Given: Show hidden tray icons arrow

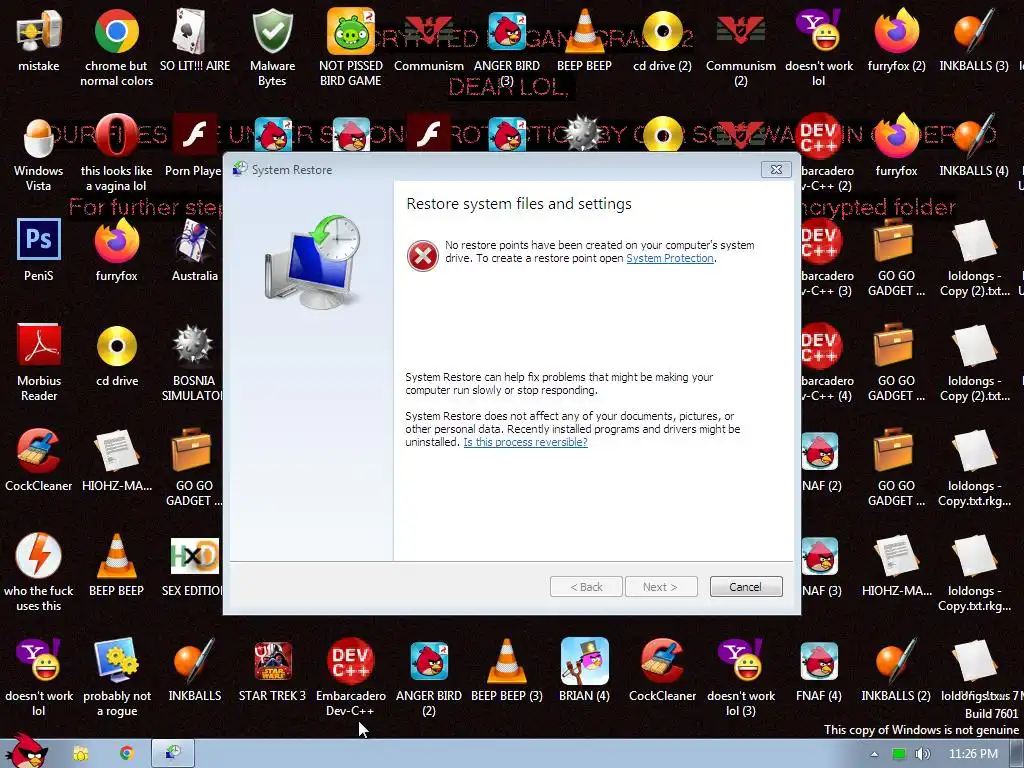Looking at the screenshot, I should pos(874,754).
